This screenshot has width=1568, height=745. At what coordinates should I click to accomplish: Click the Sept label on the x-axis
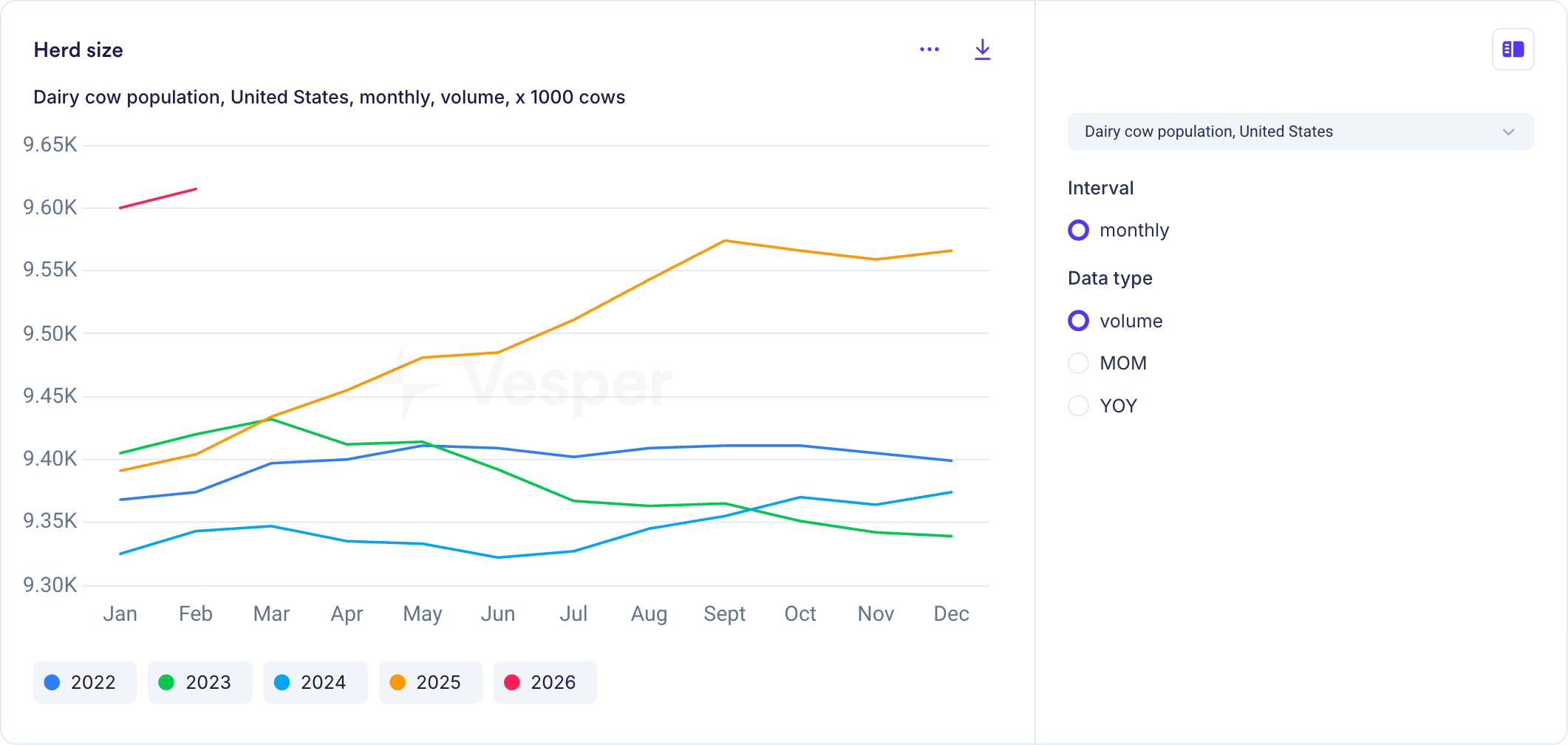click(724, 613)
